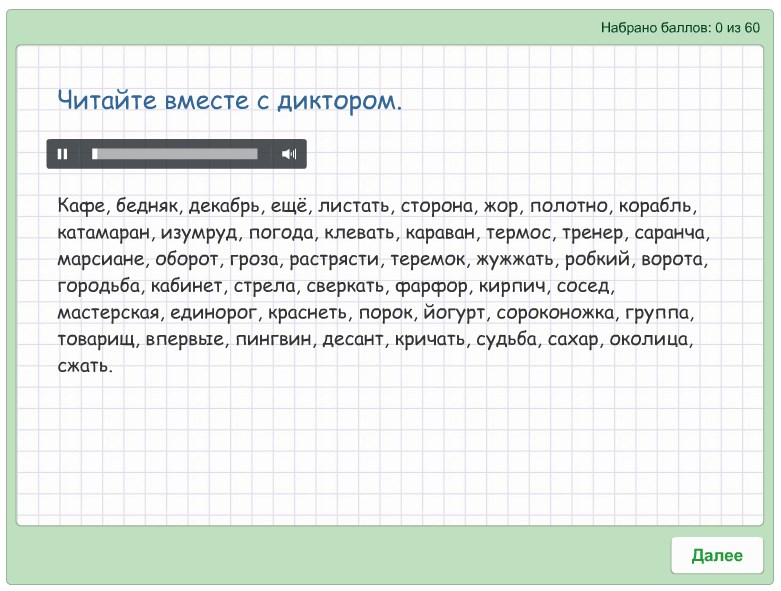
Task: Click the word 'листать'
Action: (354, 206)
